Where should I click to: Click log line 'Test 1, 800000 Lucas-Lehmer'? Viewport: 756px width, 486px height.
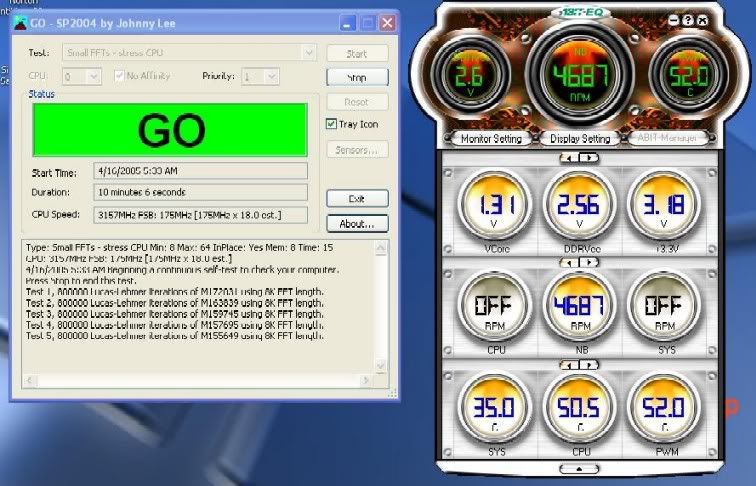click(175, 292)
